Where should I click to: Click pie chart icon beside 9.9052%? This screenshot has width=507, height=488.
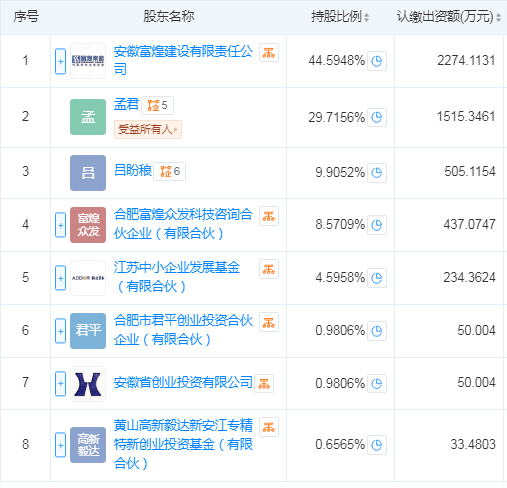[377, 173]
